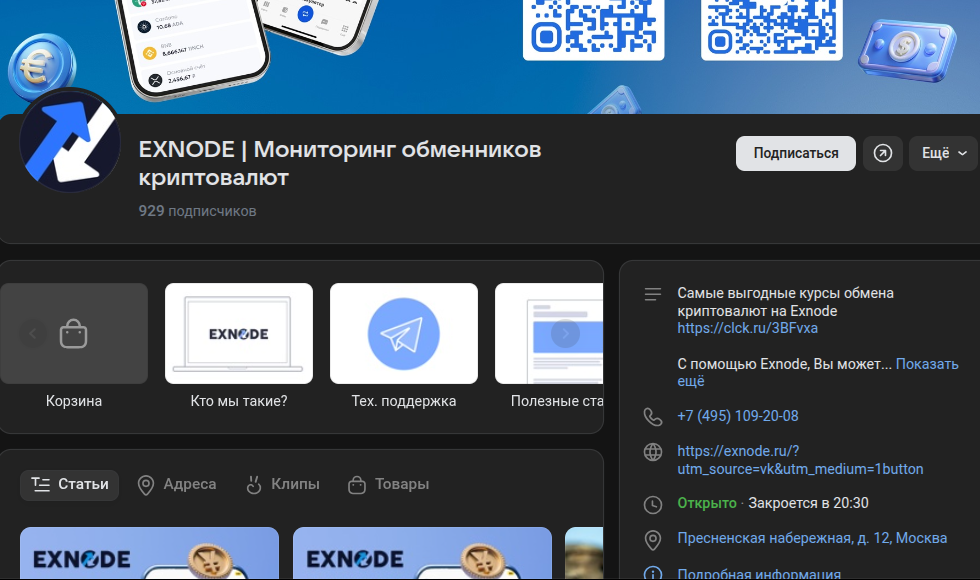Open the exnode.ru website link

[x=800, y=460]
